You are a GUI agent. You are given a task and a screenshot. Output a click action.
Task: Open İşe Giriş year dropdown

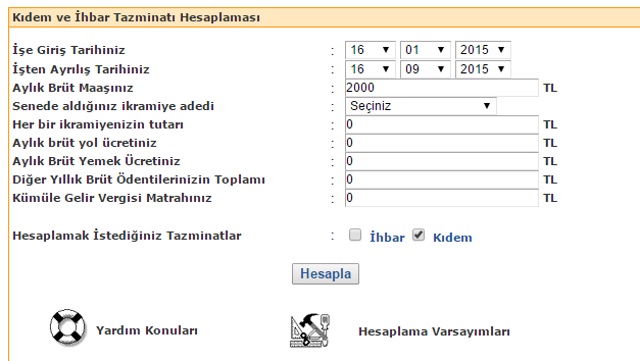(483, 50)
